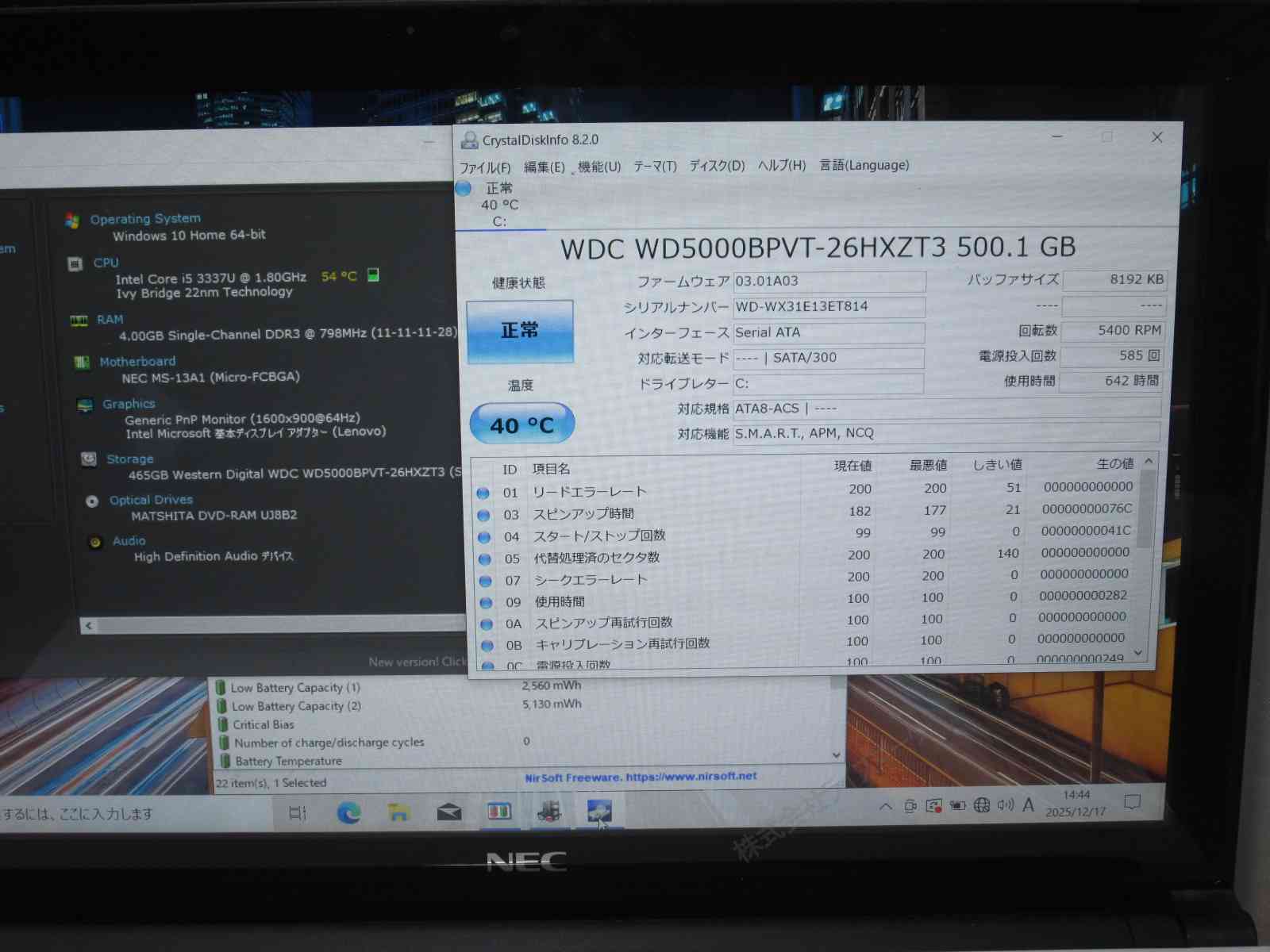Image resolution: width=1270 pixels, height=952 pixels.
Task: Click the blue status dot for attribute 01
Action: (x=483, y=493)
